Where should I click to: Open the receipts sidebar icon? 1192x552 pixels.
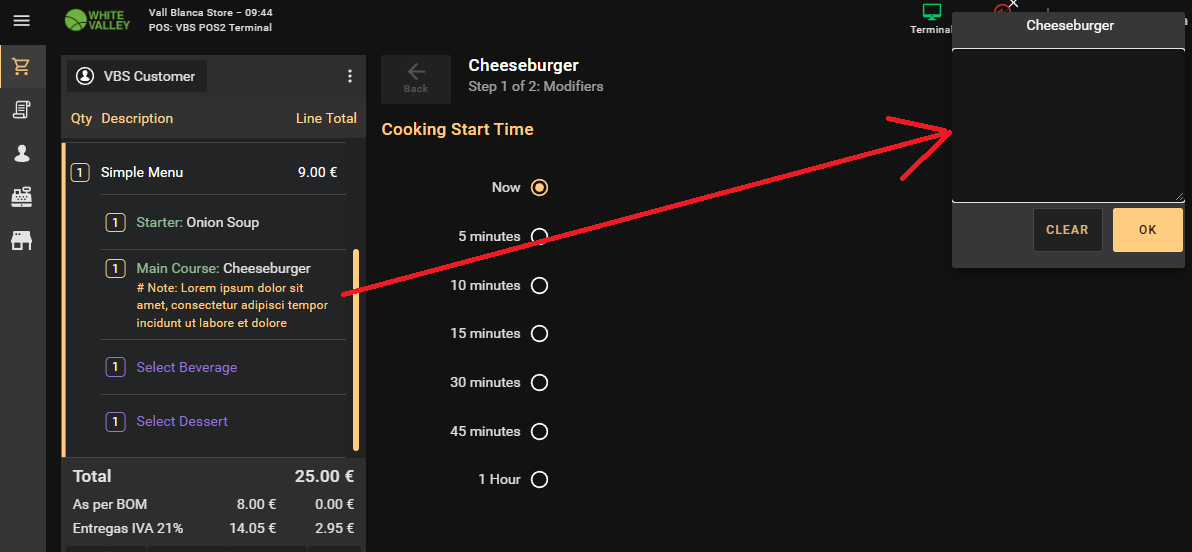coord(21,110)
